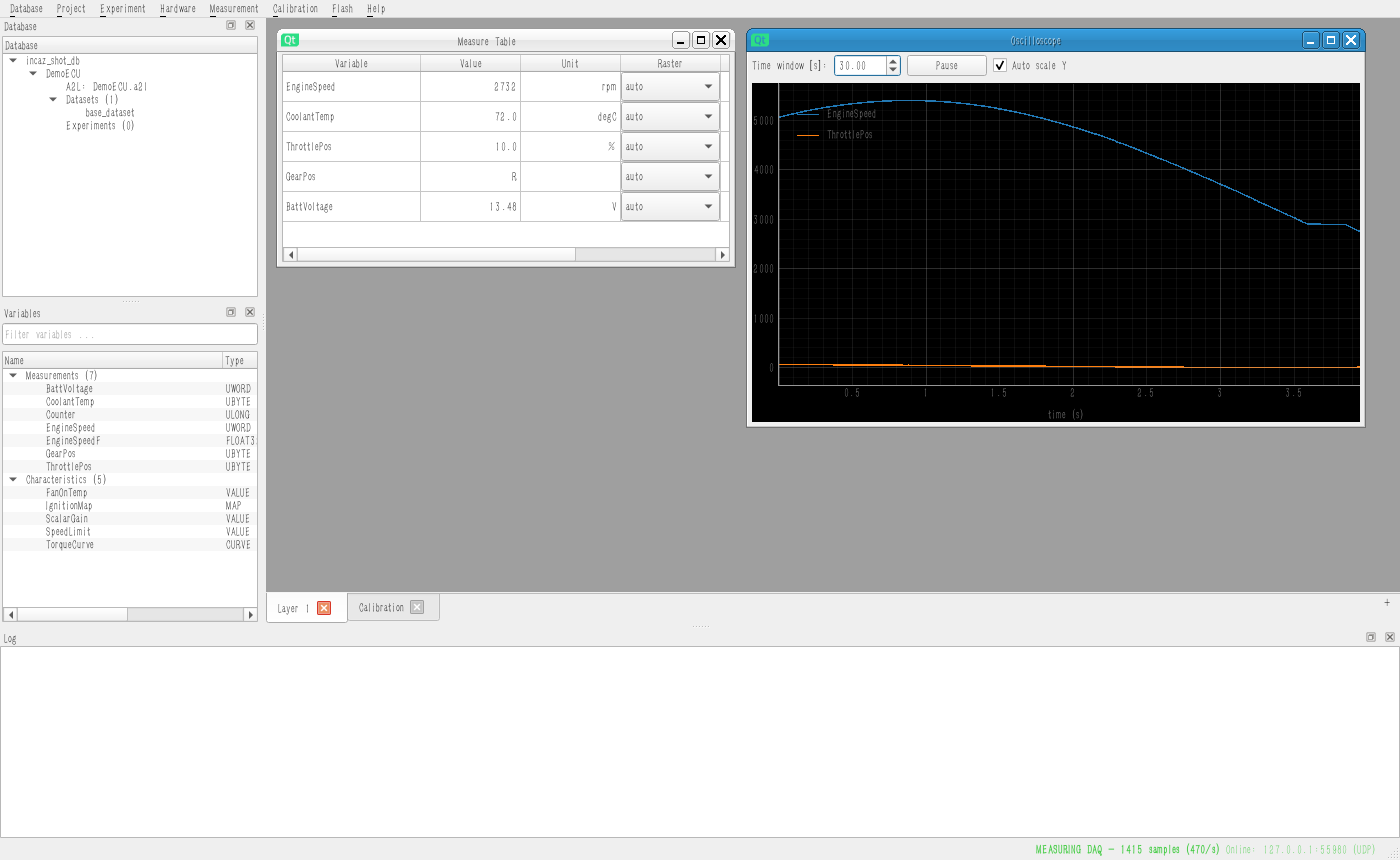Select base_dataset in the database tree

[110, 113]
